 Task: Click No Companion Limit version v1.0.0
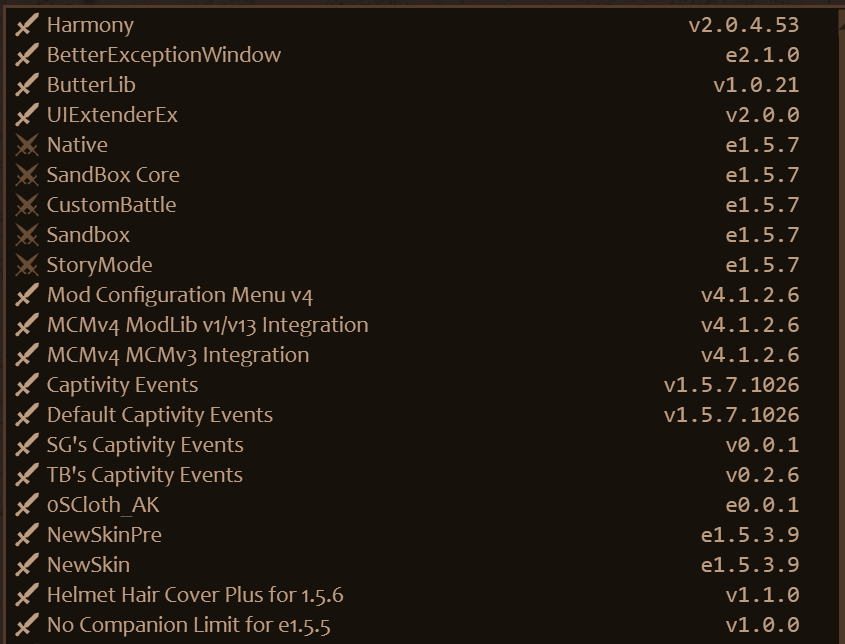763,625
